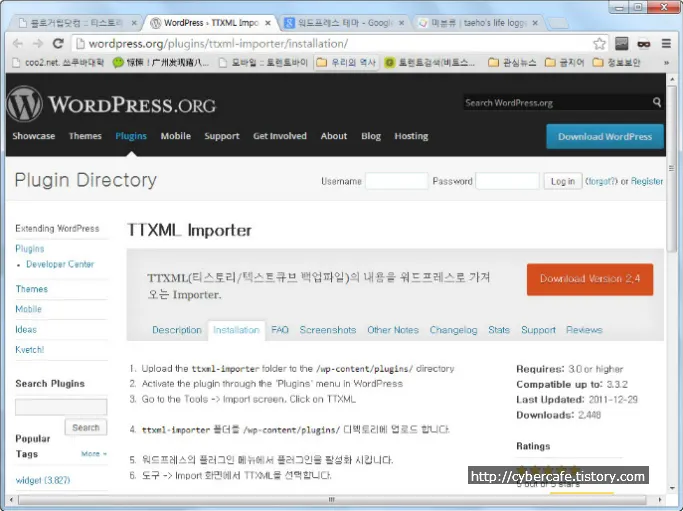Open the Plugins navigation item
Viewport: 683px width, 511px height.
coord(131,136)
